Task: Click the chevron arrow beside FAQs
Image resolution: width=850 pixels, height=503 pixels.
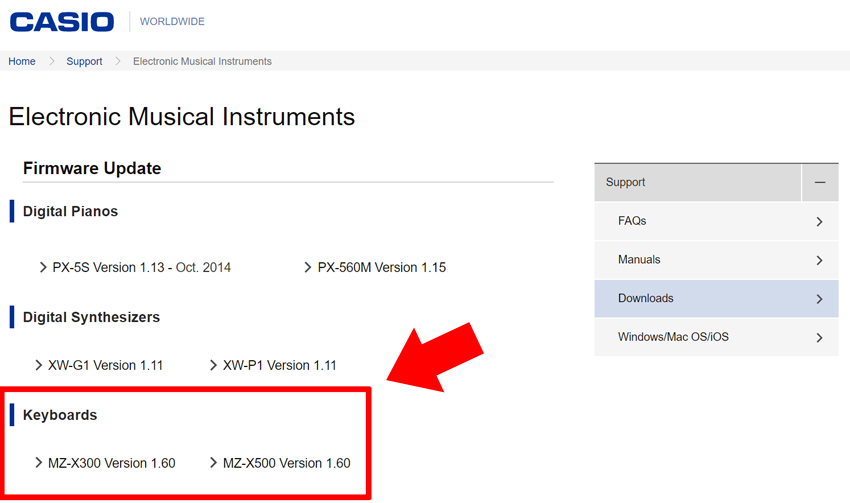Action: [x=819, y=222]
